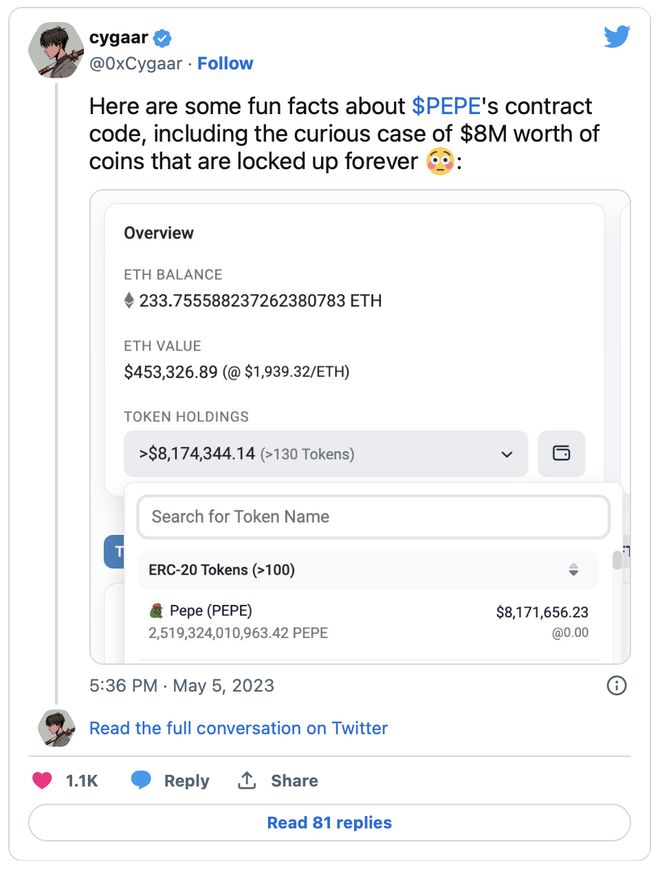Click the pink heart like icon
Image resolution: width=660 pixels, height=869 pixels.
(x=42, y=780)
